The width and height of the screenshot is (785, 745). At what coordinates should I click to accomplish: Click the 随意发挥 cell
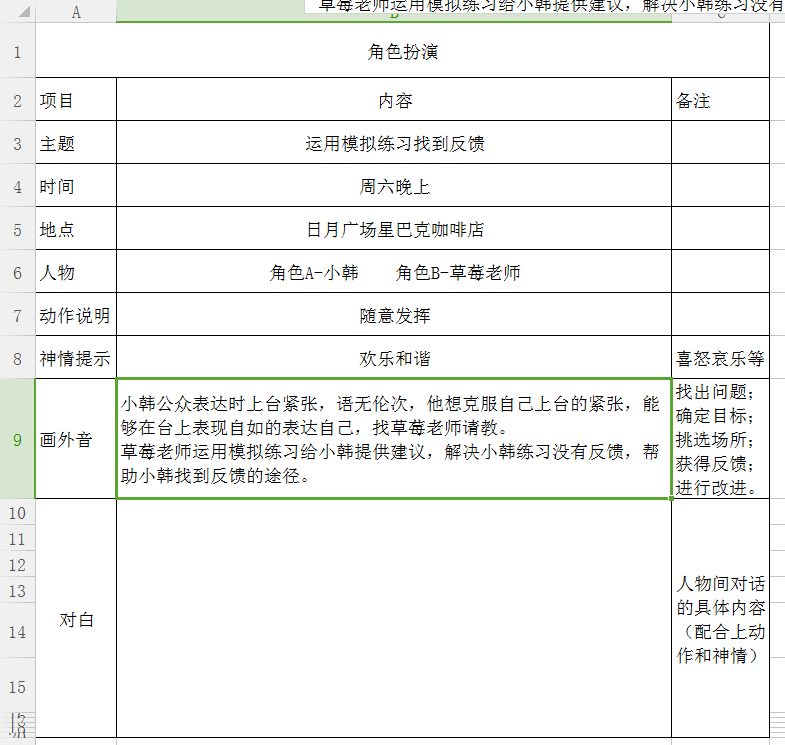coord(394,316)
